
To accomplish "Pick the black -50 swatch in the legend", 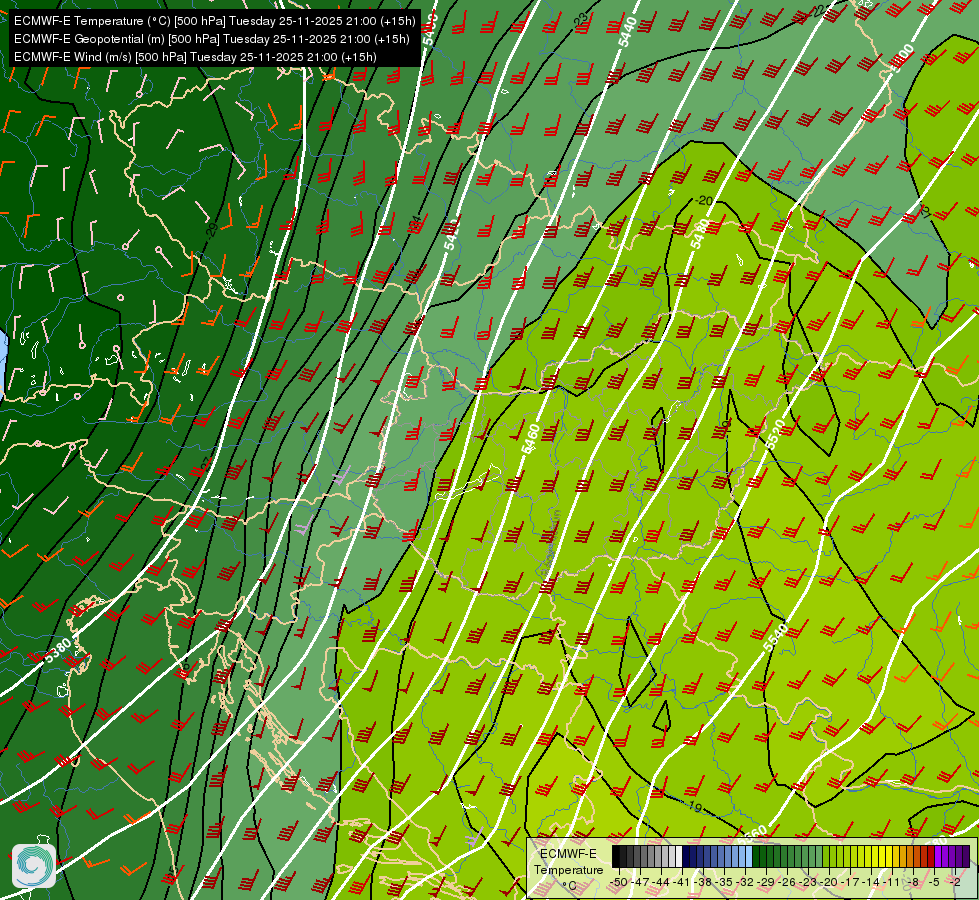I will point(616,856).
